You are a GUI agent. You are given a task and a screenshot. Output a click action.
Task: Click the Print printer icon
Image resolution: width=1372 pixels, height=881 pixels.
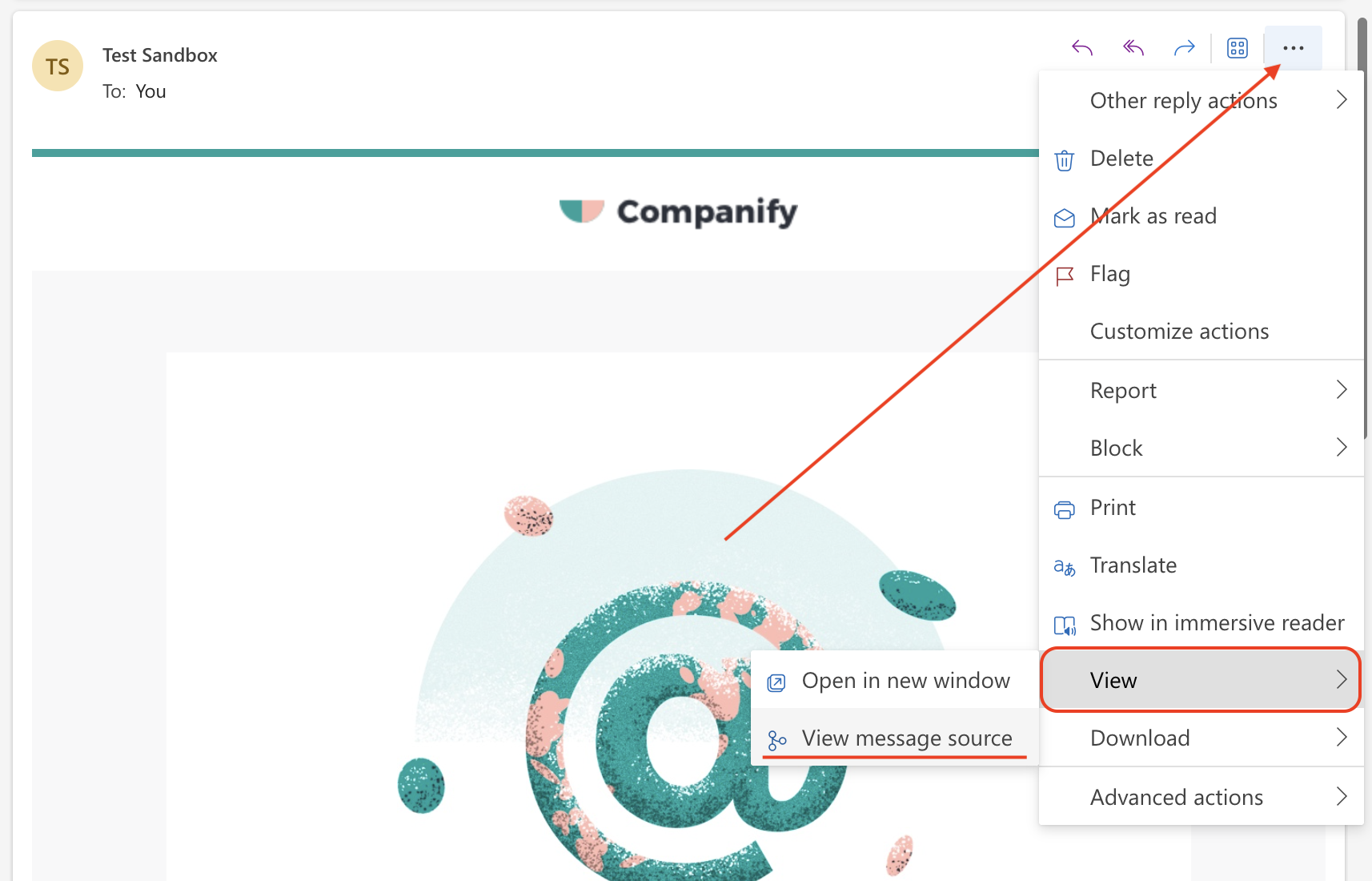[1064, 509]
